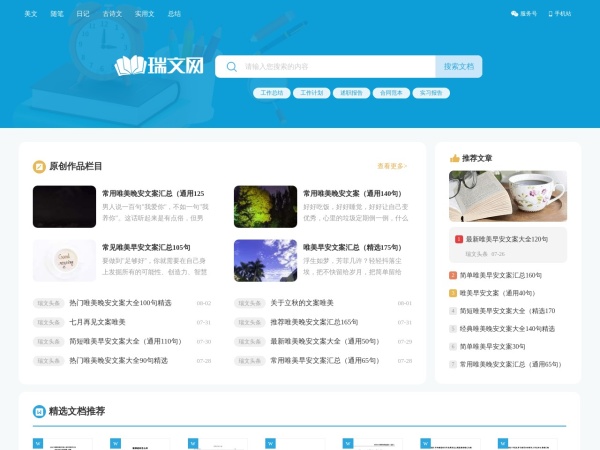This screenshot has height=450, width=600.
Task: Open 简单唯美早安文案30句
Action: (492, 347)
